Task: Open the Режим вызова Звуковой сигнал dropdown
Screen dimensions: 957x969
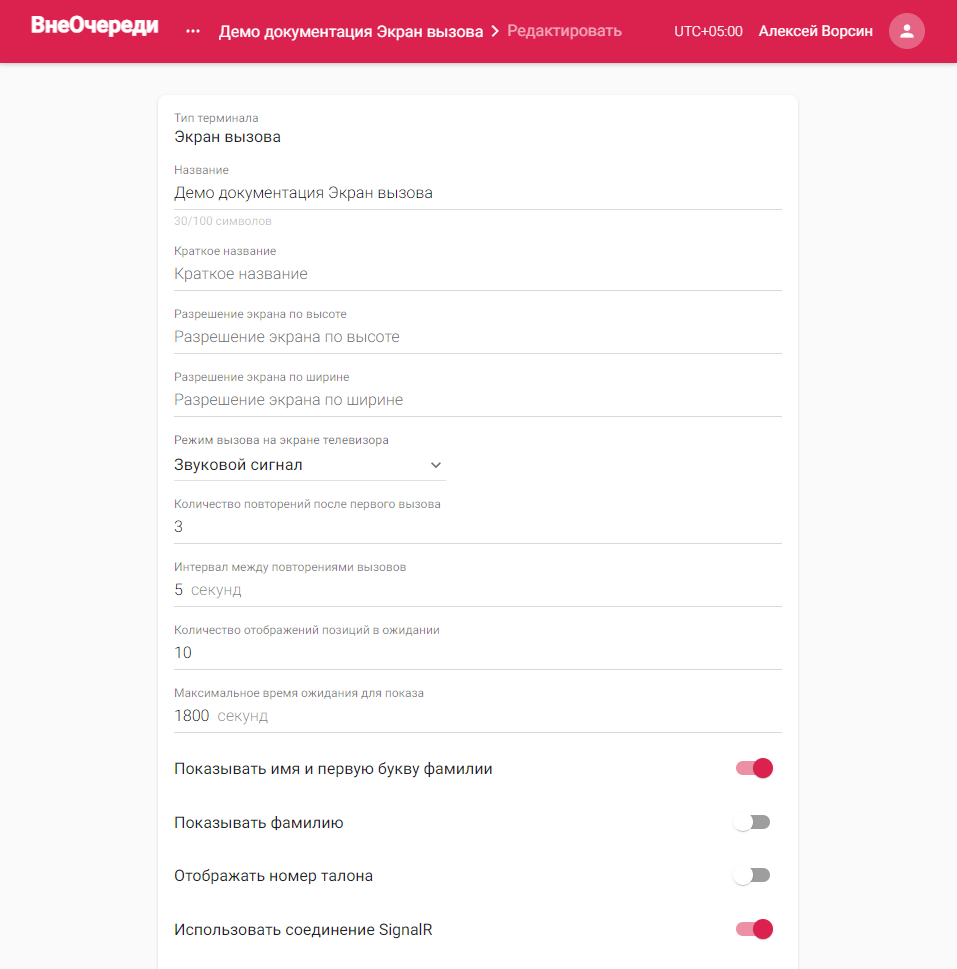Action: click(x=310, y=465)
